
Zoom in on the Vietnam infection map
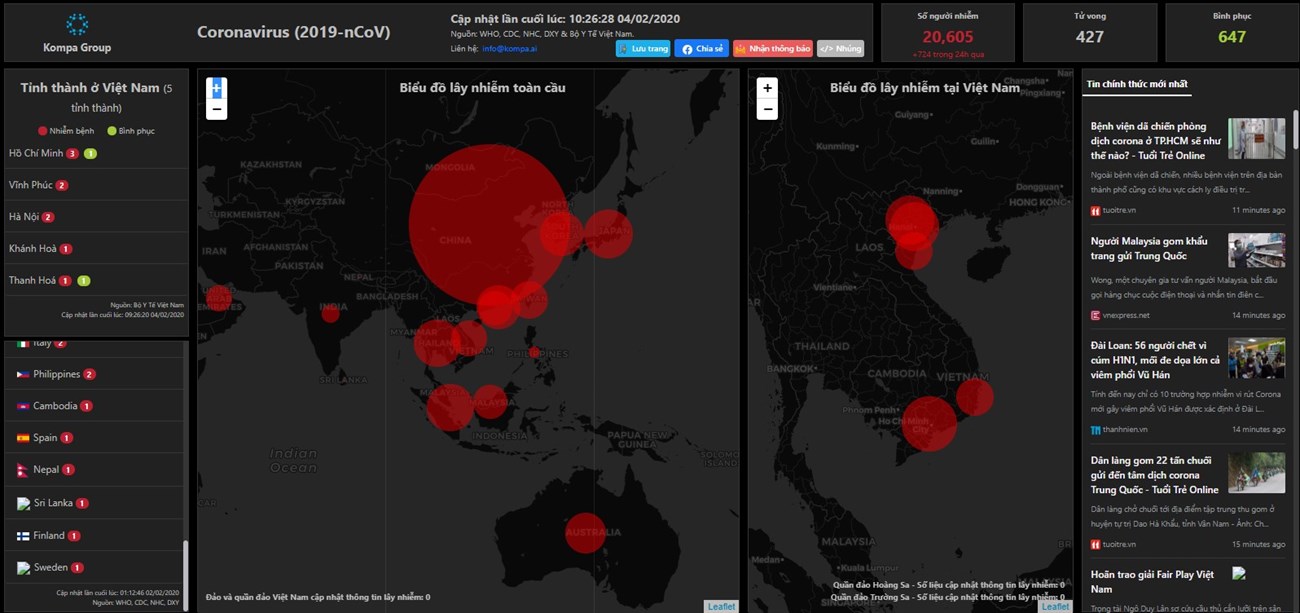point(767,88)
